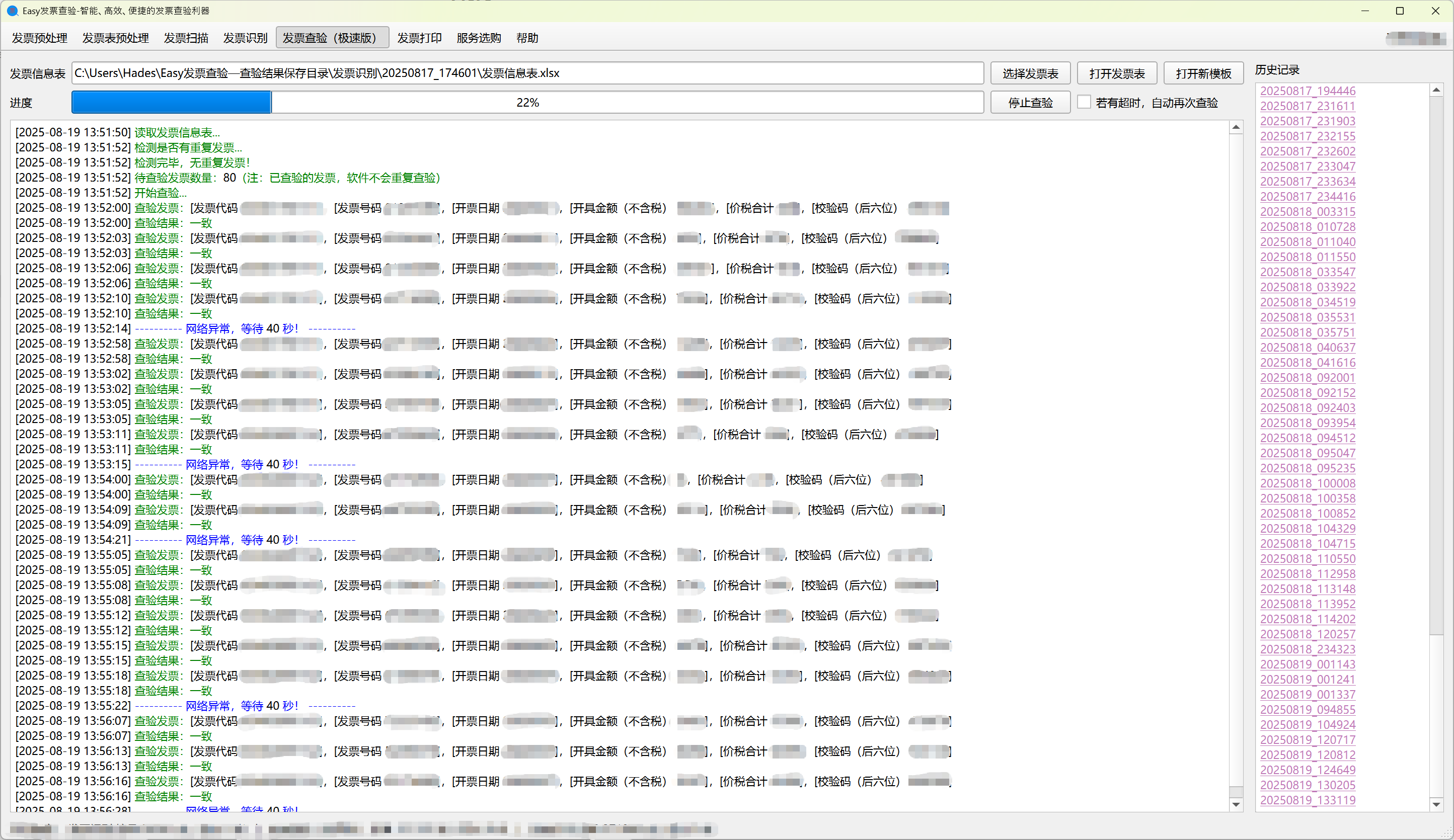Click the Easy发票查验 app icon in title bar
The height and width of the screenshot is (840, 1454).
click(x=12, y=11)
